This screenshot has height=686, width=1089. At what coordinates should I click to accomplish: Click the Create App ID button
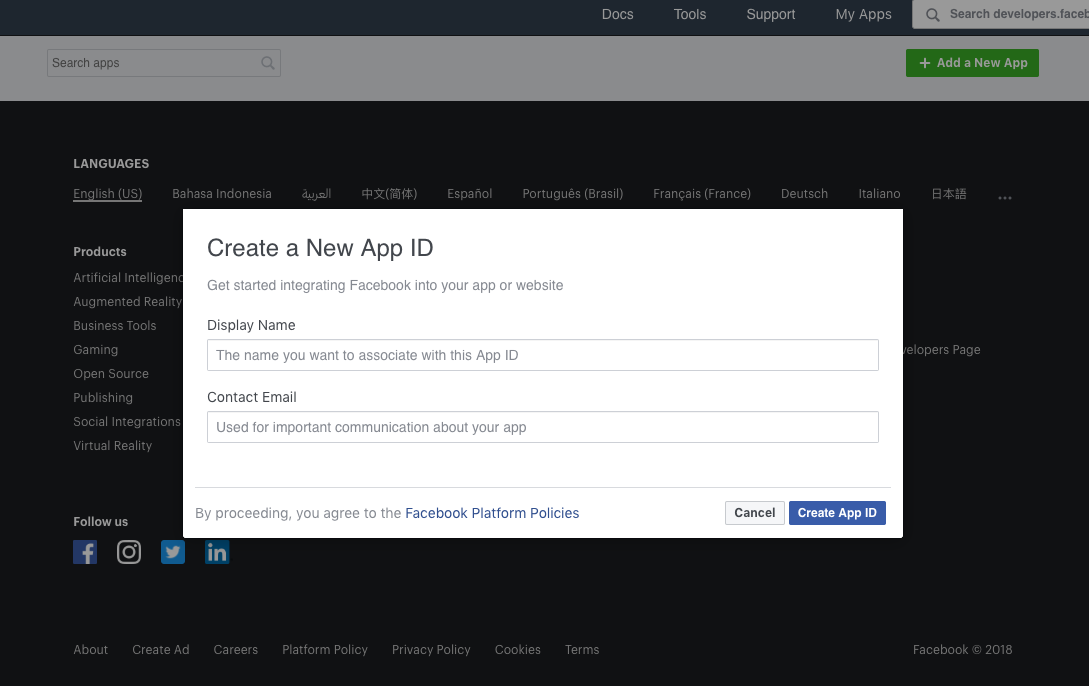pos(837,513)
